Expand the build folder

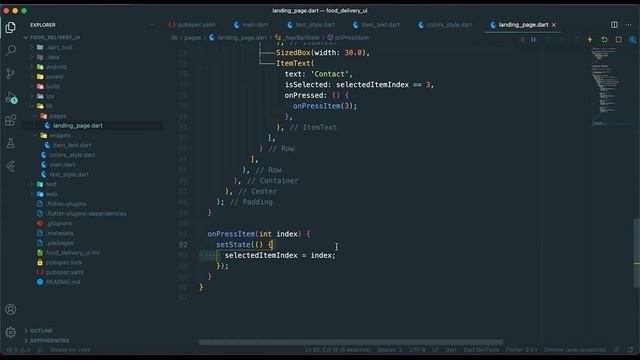[53, 87]
